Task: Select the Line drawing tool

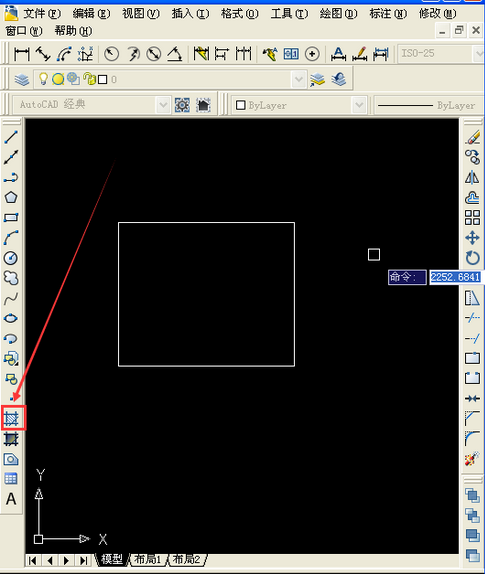Action: tap(11, 137)
